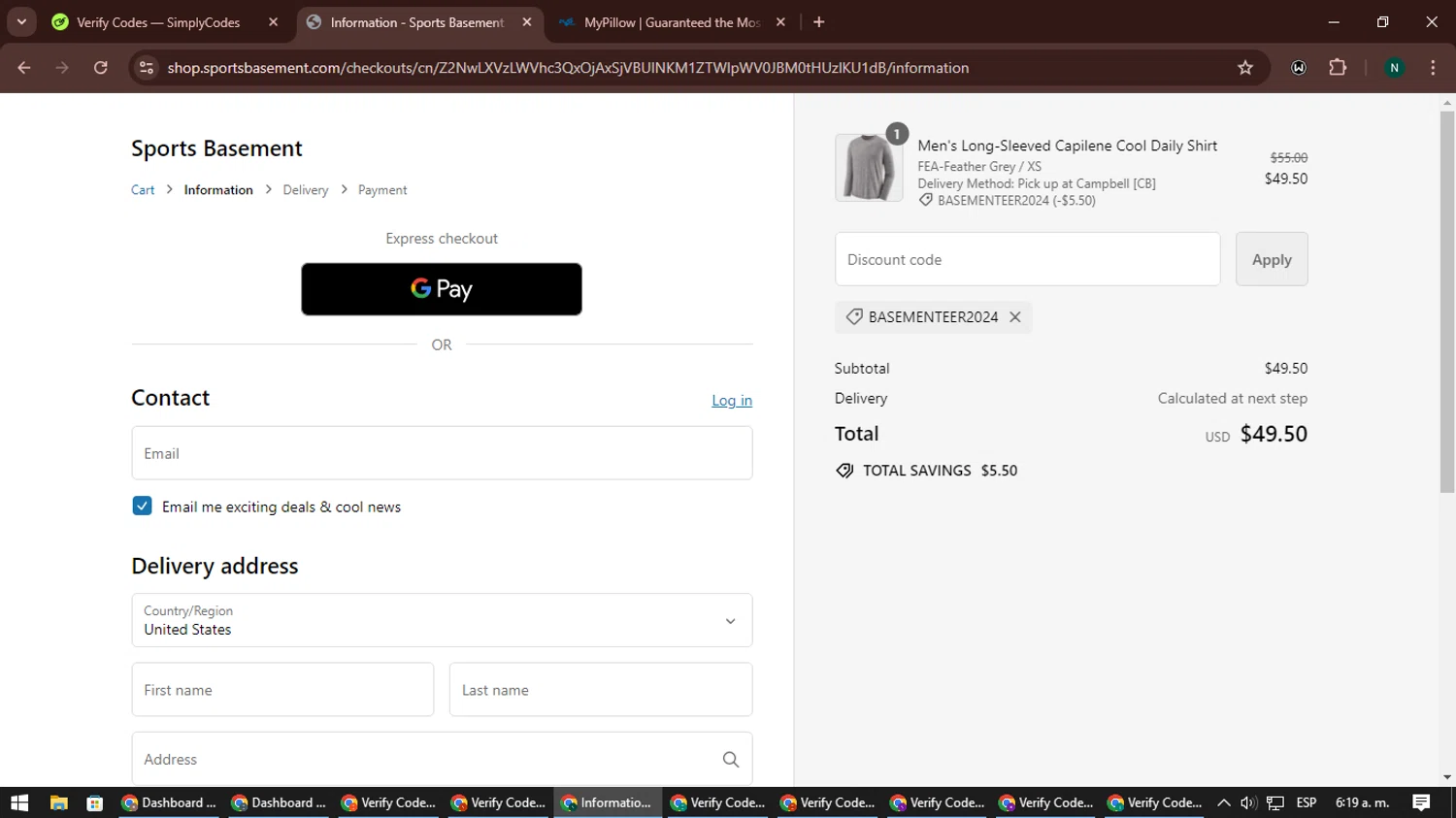The width and height of the screenshot is (1456, 818).
Task: Bookmark this page with the star icon
Action: tap(1245, 68)
